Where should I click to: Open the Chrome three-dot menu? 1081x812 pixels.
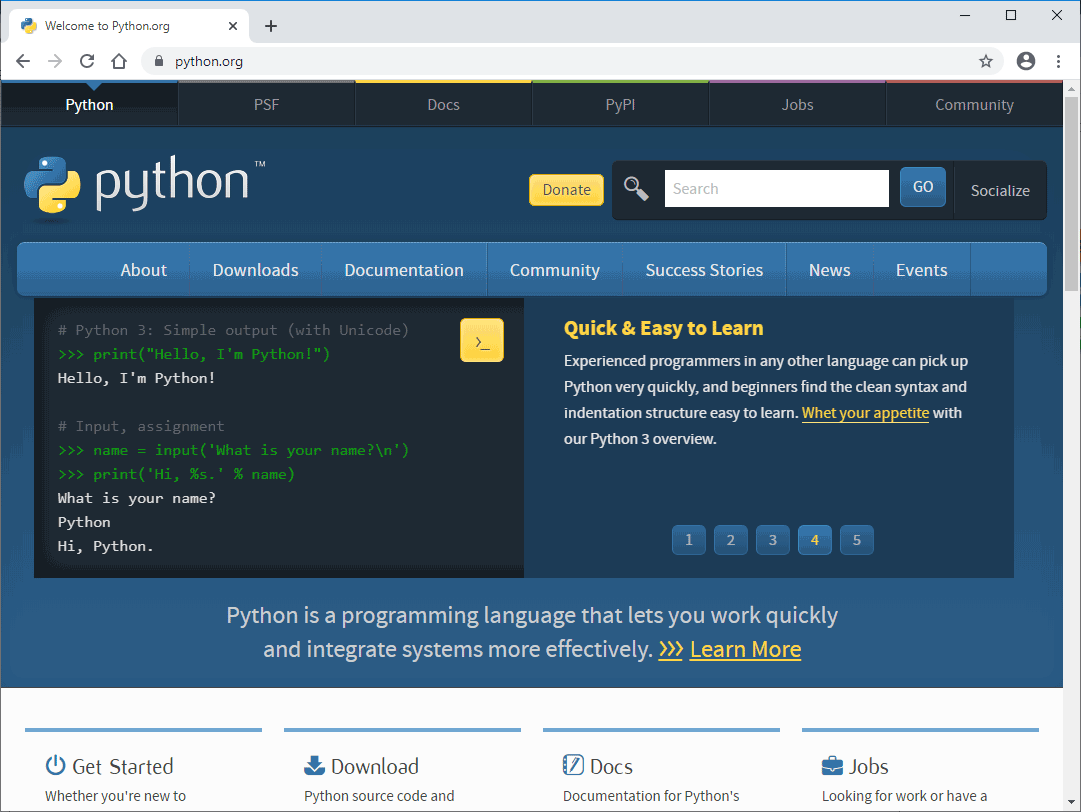(x=1058, y=61)
